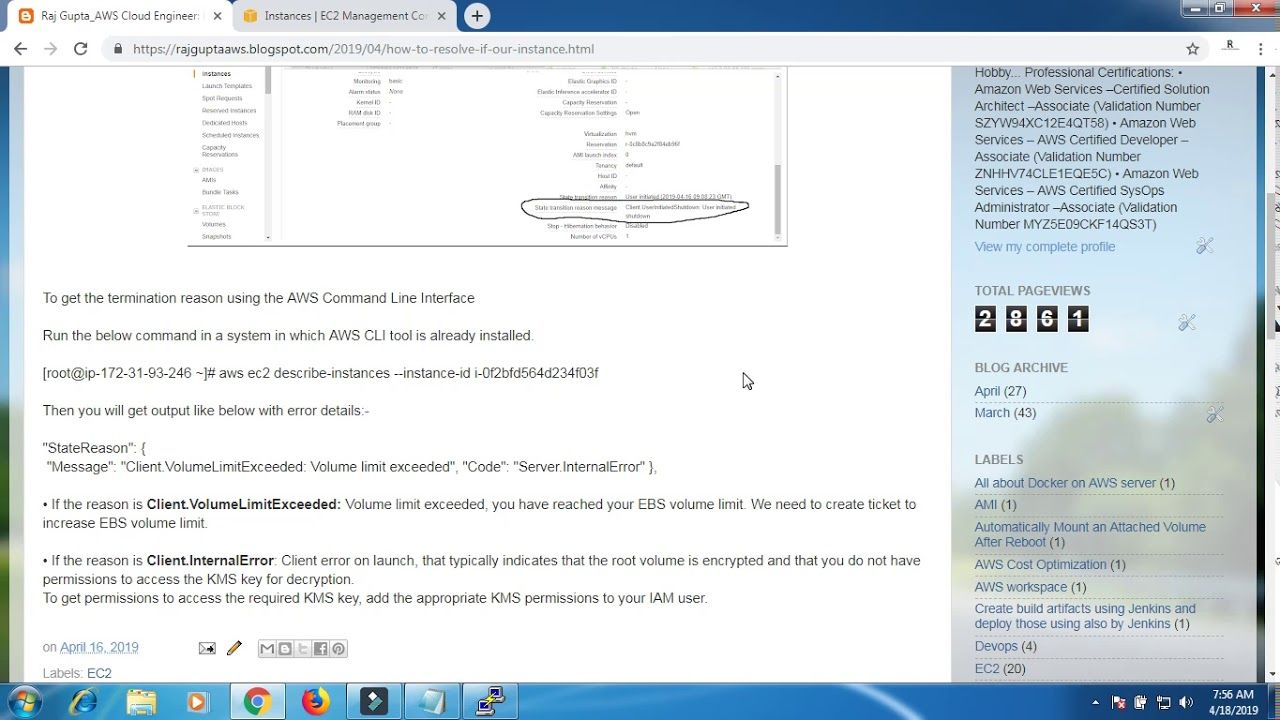
Task: Close the Instances EC2 Management Console tab
Action: click(x=443, y=16)
